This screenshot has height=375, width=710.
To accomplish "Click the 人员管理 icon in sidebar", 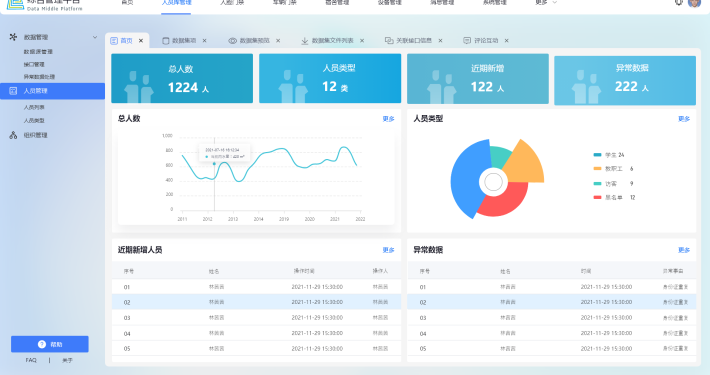I will [13, 91].
